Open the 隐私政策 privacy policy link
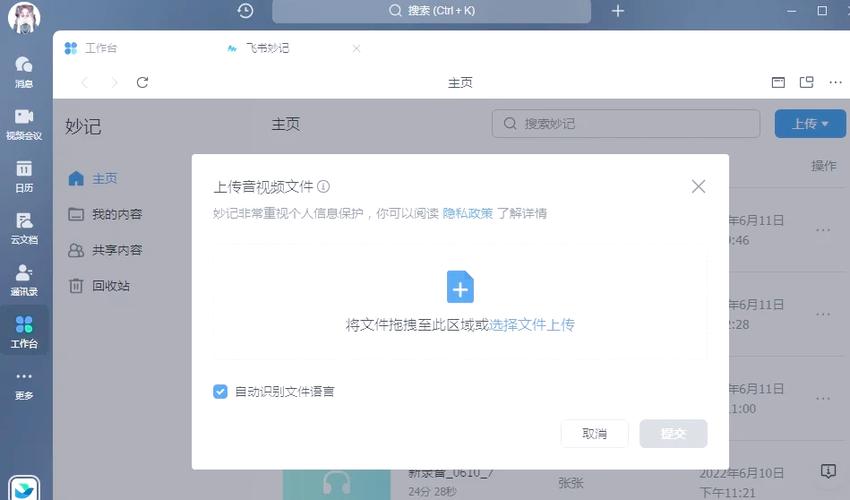 point(467,213)
